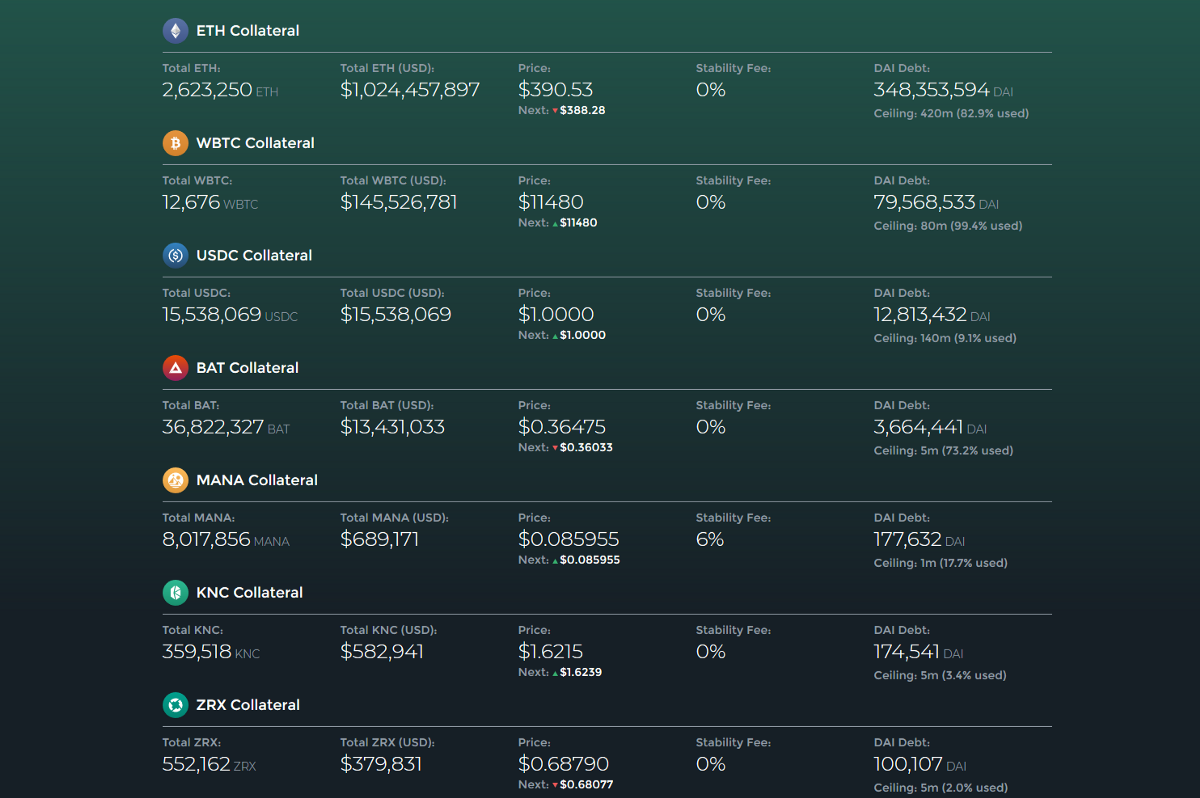Click ETH price $390.53
Image resolution: width=1200 pixels, height=798 pixels.
coord(555,90)
